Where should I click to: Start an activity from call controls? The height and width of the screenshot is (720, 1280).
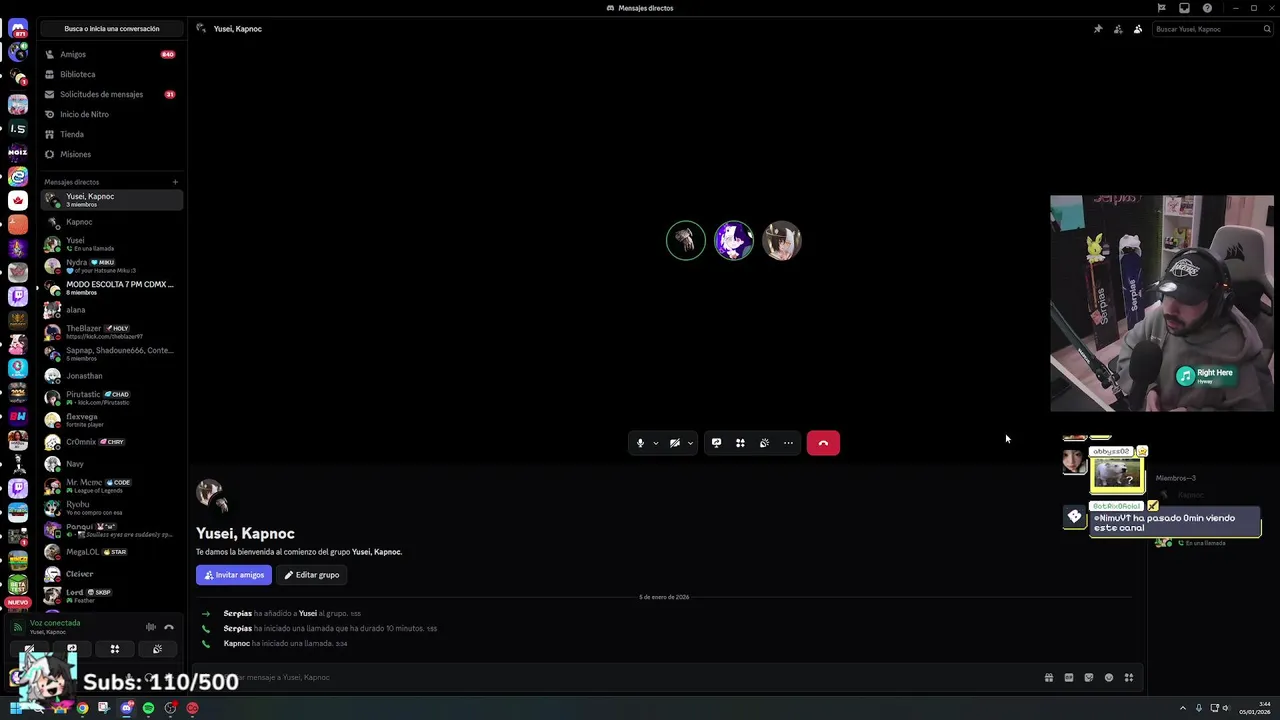point(740,443)
